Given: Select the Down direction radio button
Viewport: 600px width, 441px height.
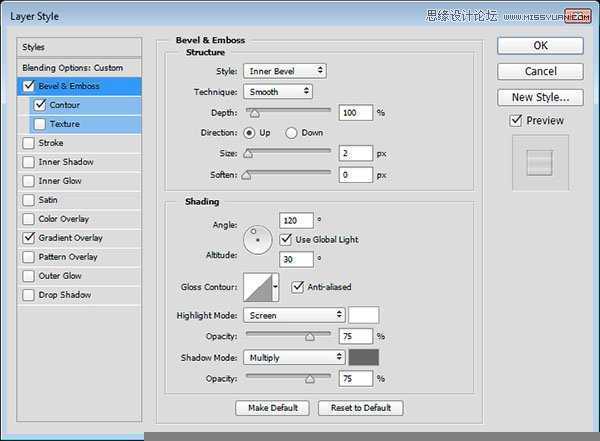Looking at the screenshot, I should click(291, 133).
